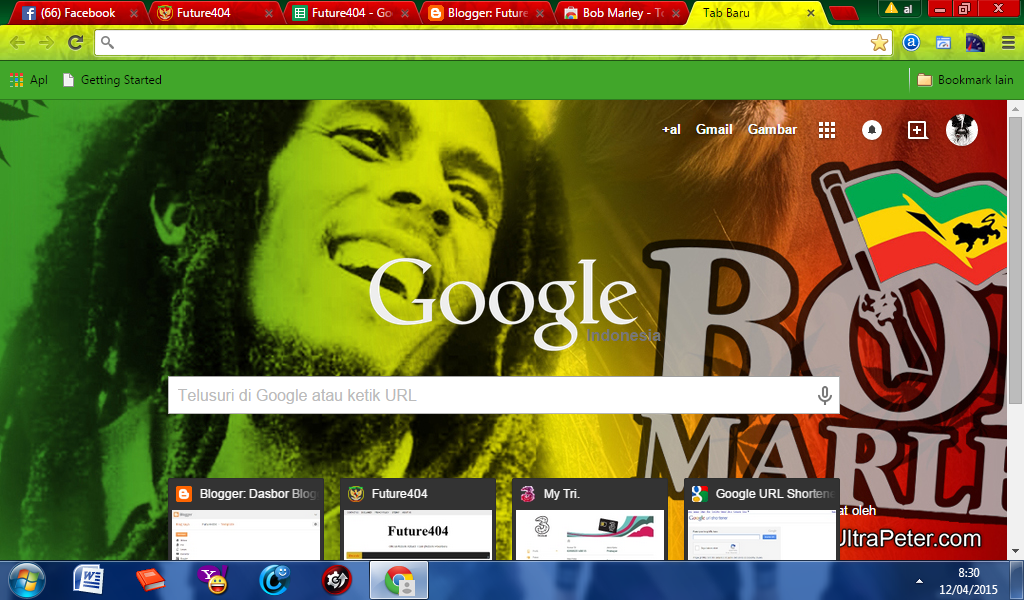Open the blue C smiley taskbar app
Viewport: 1024px width, 600px height.
[x=274, y=580]
